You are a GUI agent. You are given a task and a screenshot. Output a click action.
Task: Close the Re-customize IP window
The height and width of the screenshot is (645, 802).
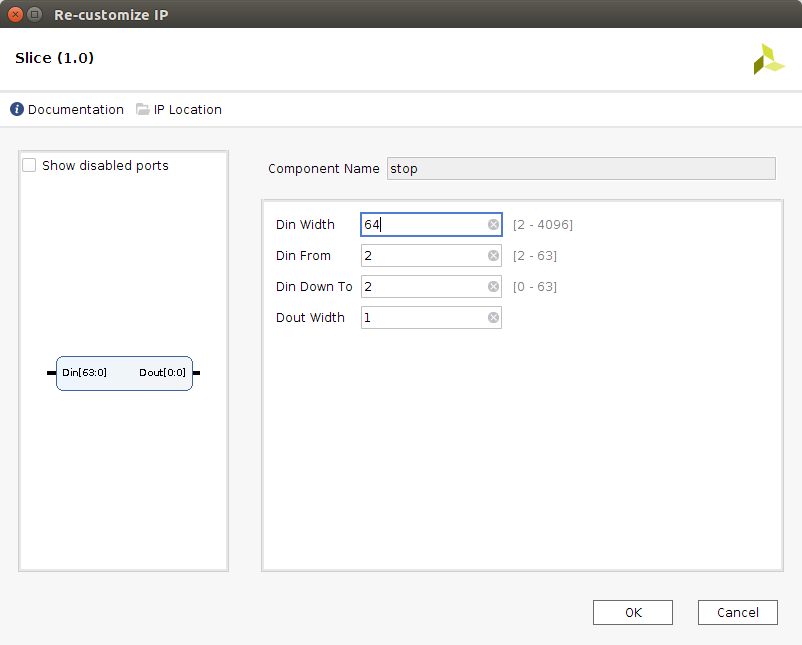tap(15, 15)
